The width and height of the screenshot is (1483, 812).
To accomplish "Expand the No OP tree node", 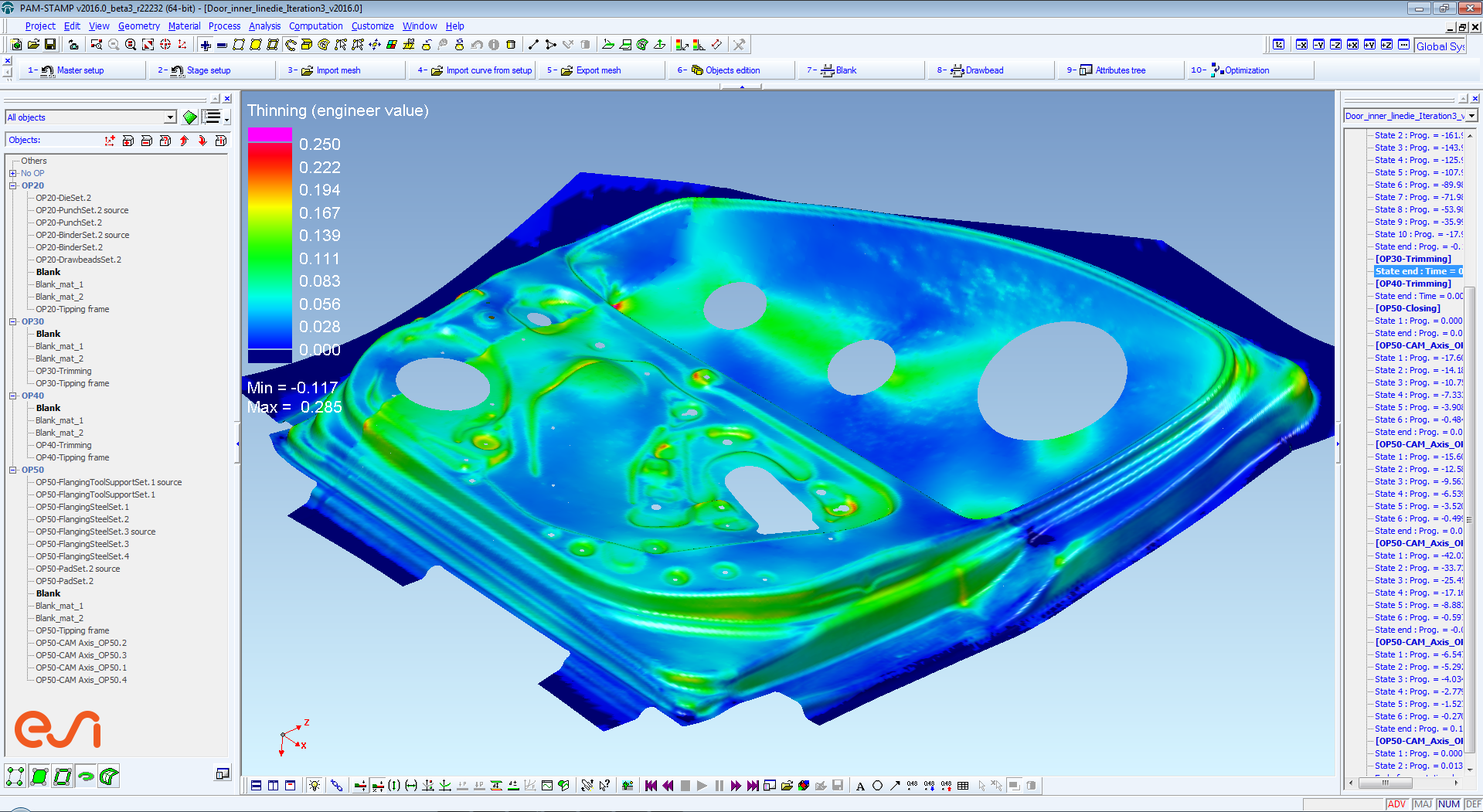I will [12, 173].
